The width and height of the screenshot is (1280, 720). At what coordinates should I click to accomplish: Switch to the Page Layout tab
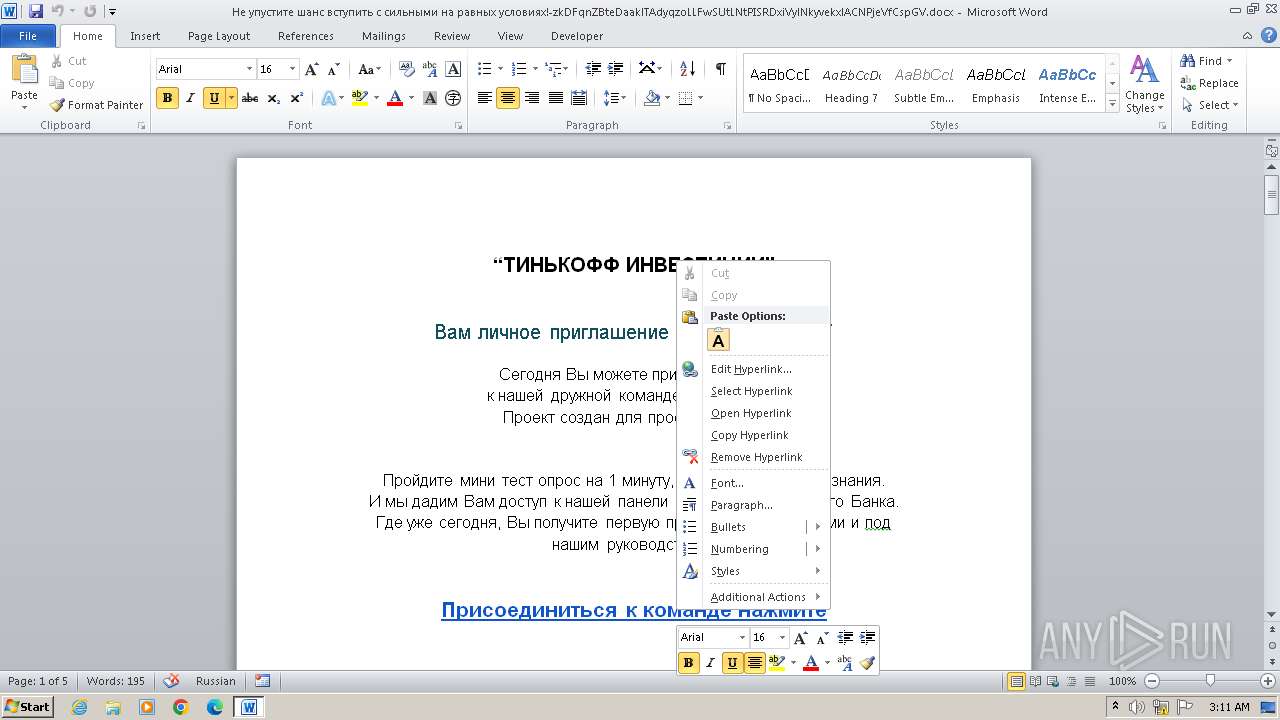coord(219,36)
